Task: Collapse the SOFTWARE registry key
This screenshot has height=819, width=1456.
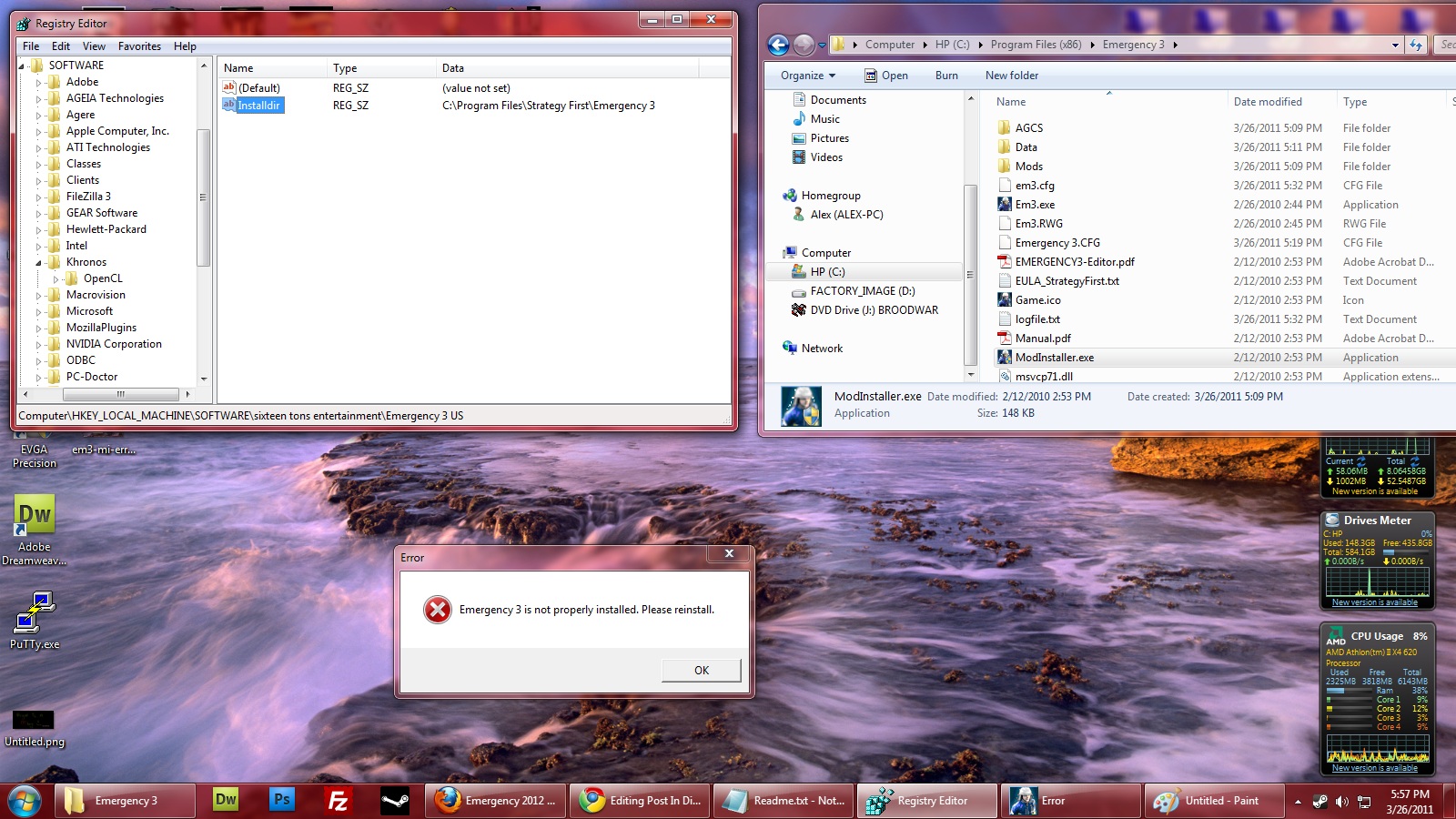Action: [x=22, y=66]
